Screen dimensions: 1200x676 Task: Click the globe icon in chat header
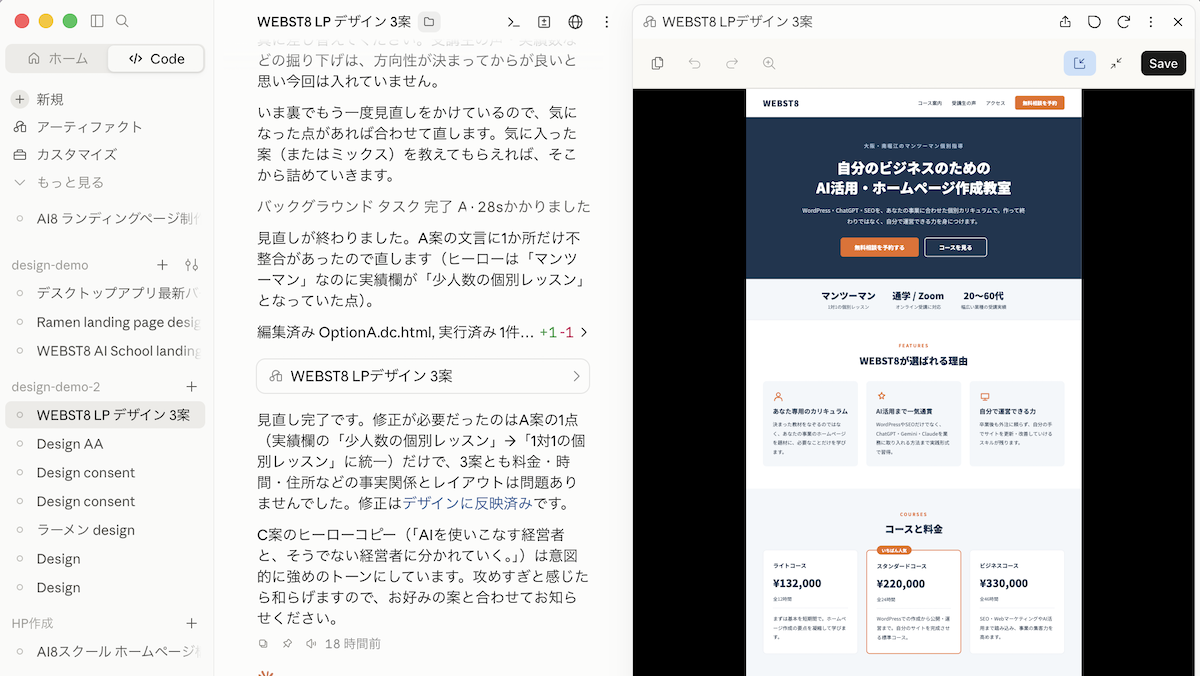575,21
